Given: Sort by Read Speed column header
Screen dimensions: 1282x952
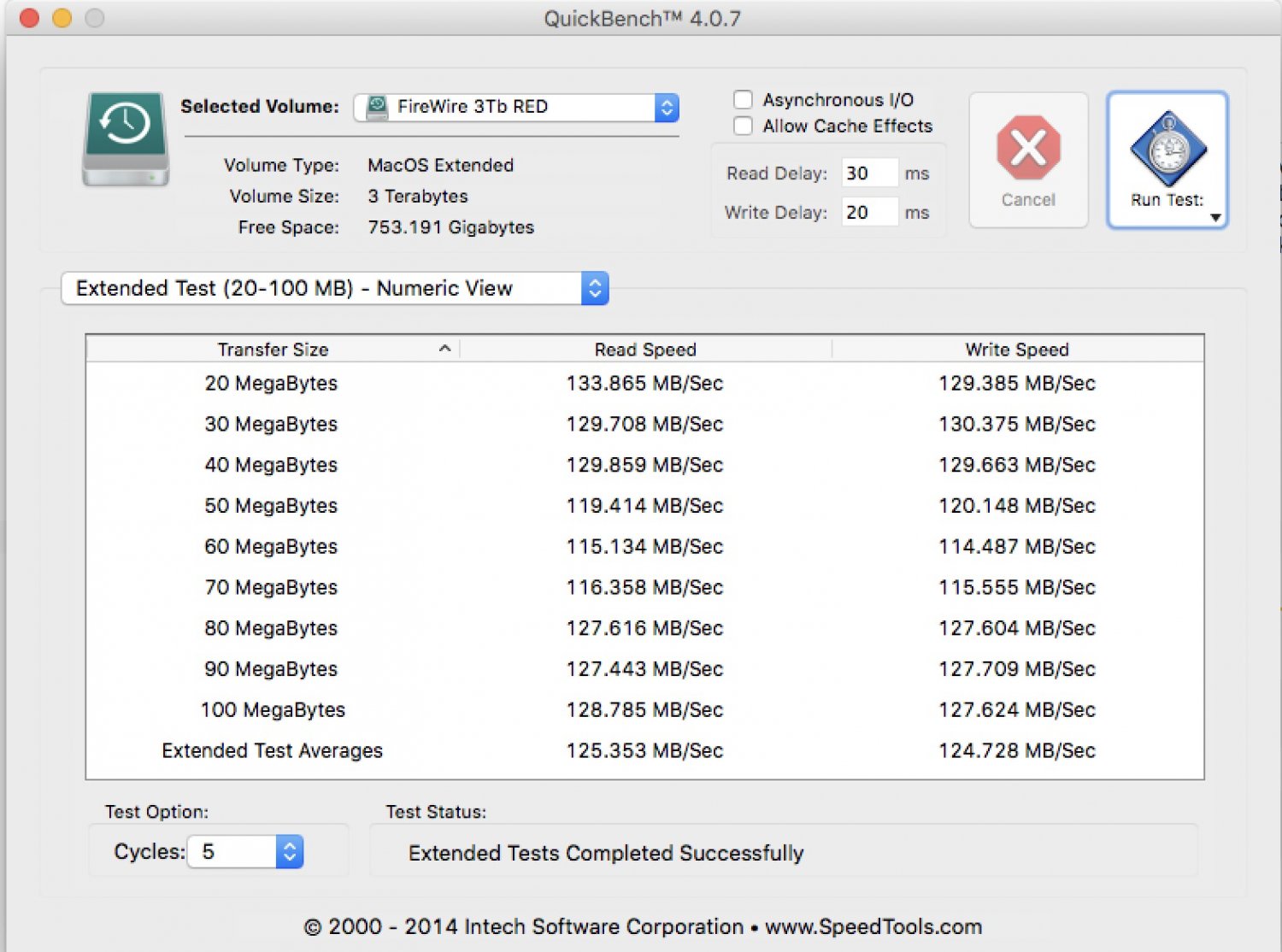Looking at the screenshot, I should 645,350.
